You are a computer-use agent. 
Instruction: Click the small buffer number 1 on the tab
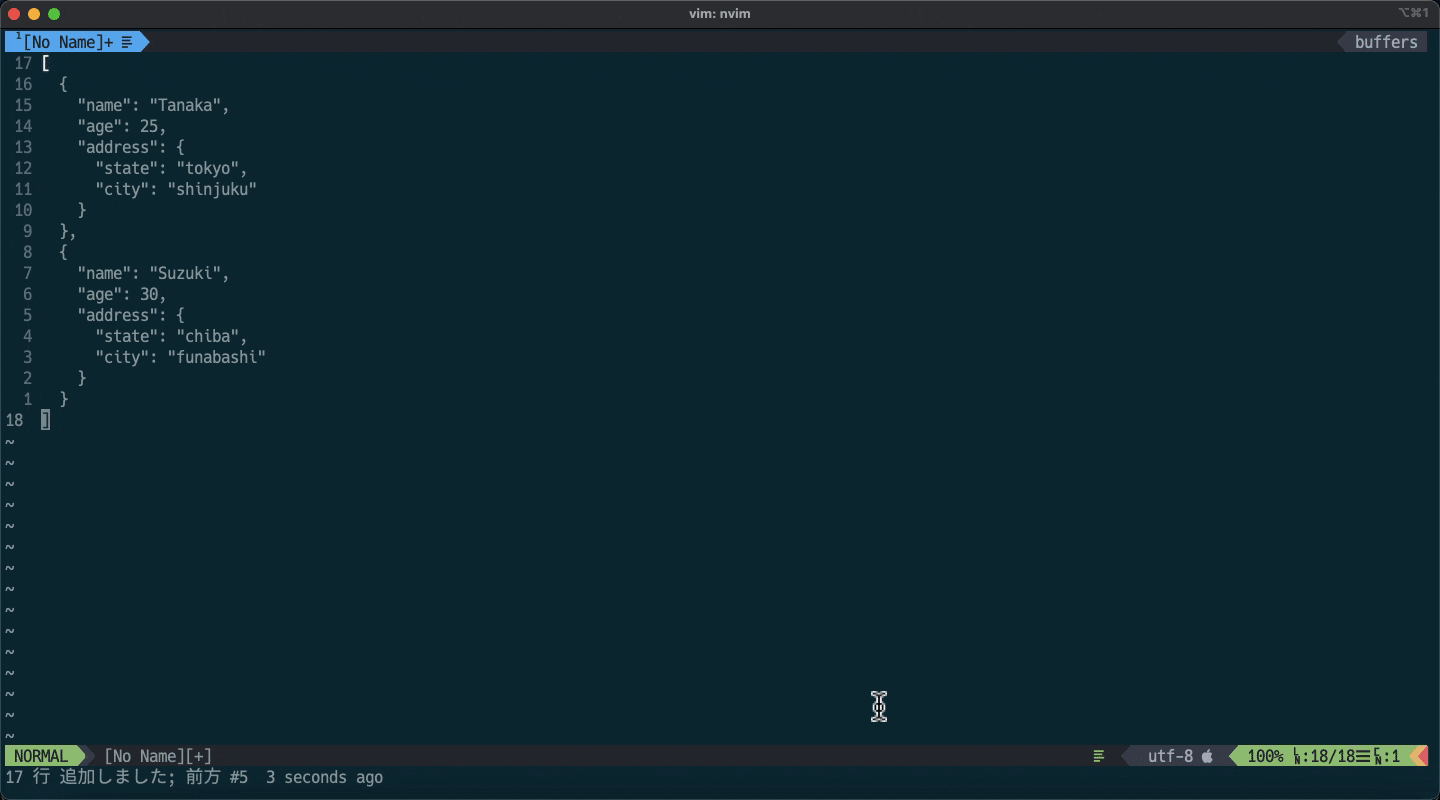(x=18, y=37)
